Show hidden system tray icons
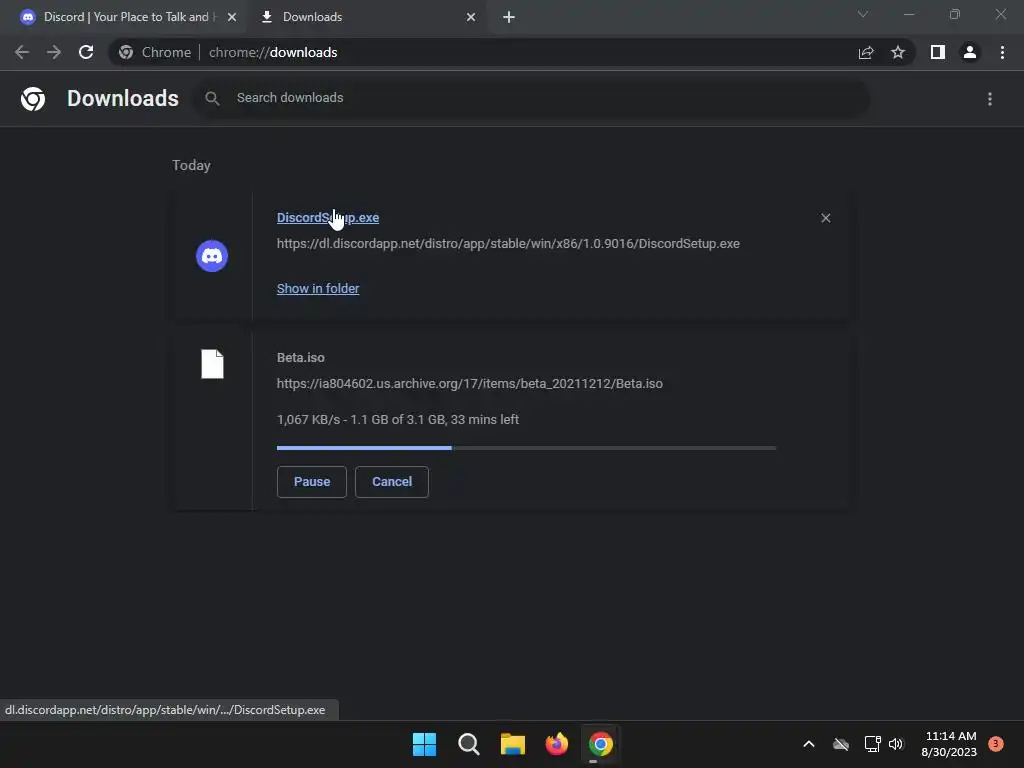The width and height of the screenshot is (1024, 768). pyautogui.click(x=808, y=744)
